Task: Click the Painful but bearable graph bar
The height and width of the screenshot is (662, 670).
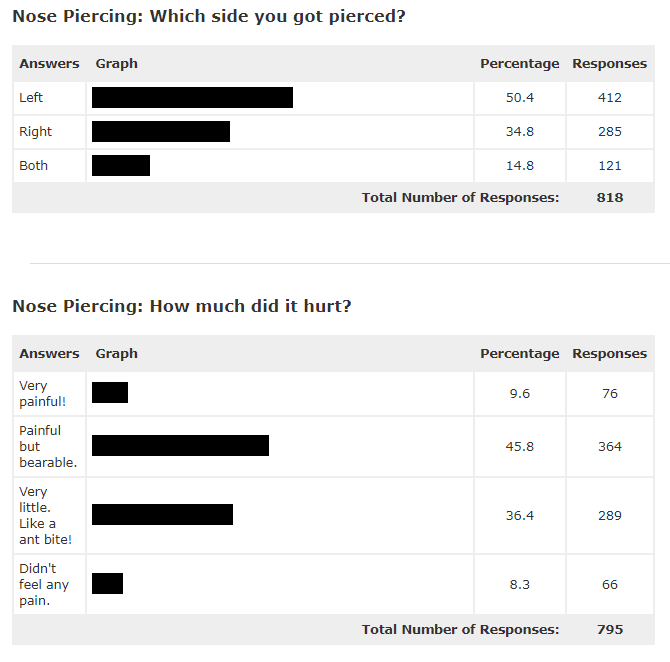Action: 180,445
